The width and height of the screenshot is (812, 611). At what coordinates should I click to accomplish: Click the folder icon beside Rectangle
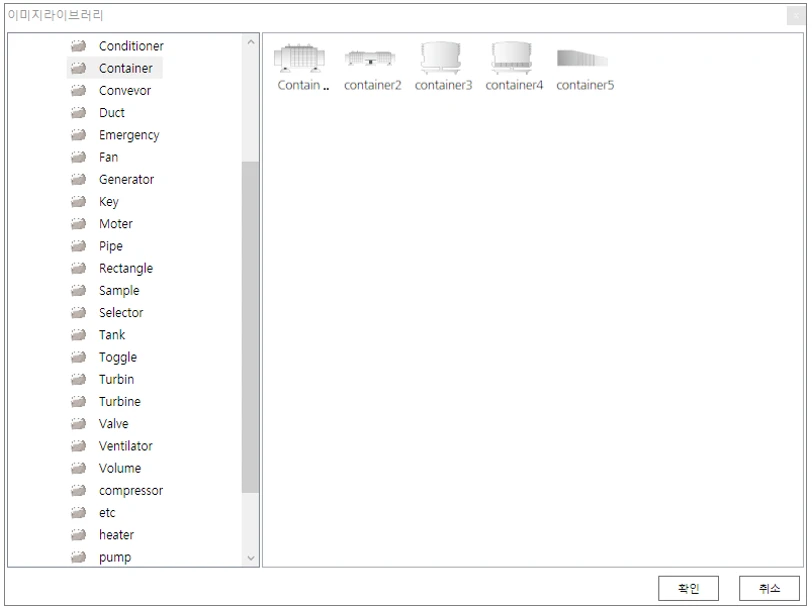78,268
